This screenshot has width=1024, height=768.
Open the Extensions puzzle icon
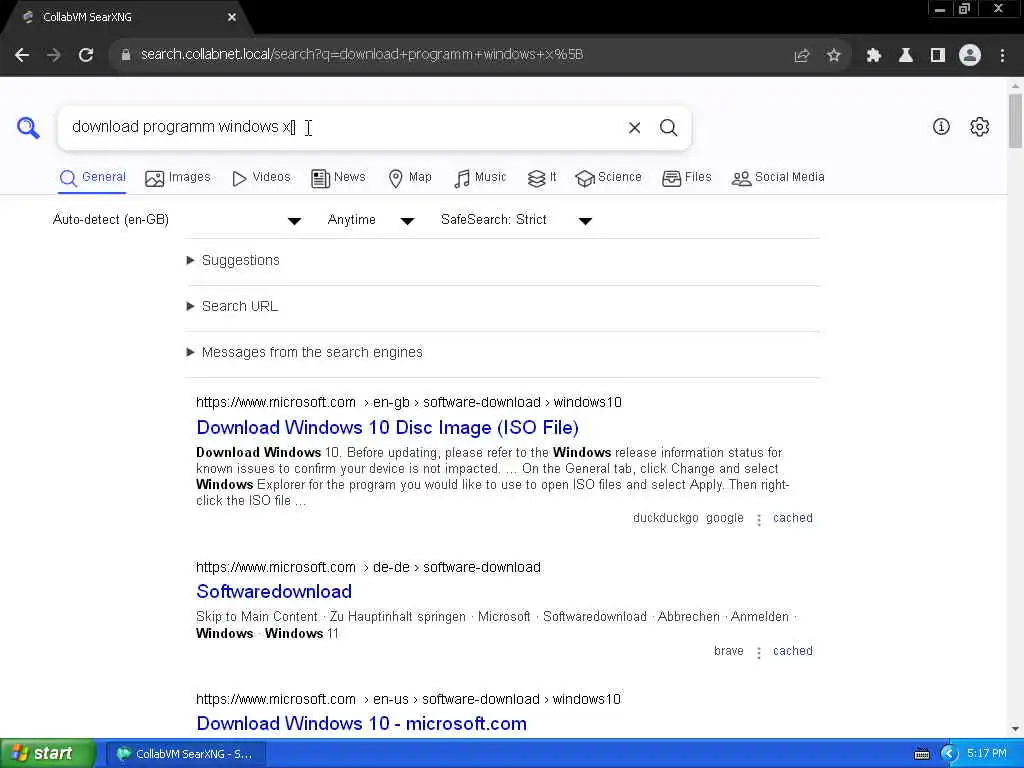[873, 56]
